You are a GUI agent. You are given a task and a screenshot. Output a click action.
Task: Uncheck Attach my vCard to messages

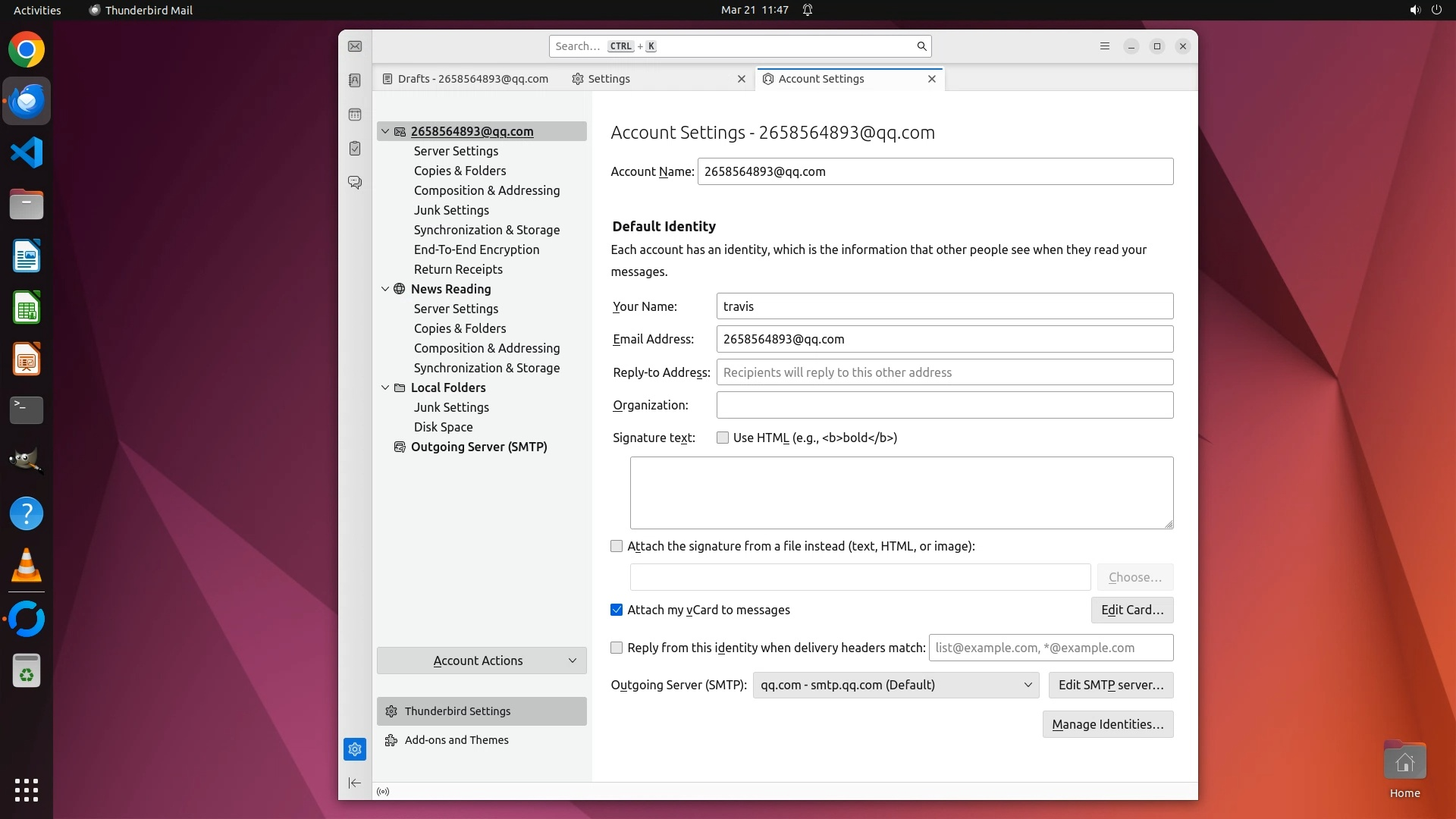click(617, 610)
